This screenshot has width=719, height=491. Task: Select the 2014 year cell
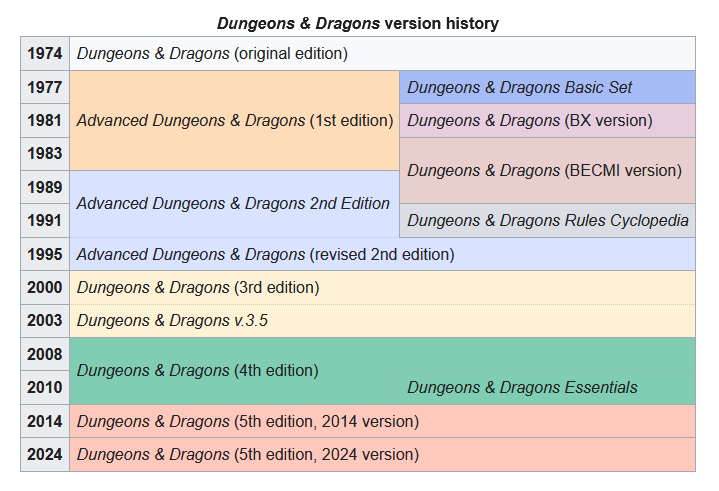pyautogui.click(x=45, y=421)
